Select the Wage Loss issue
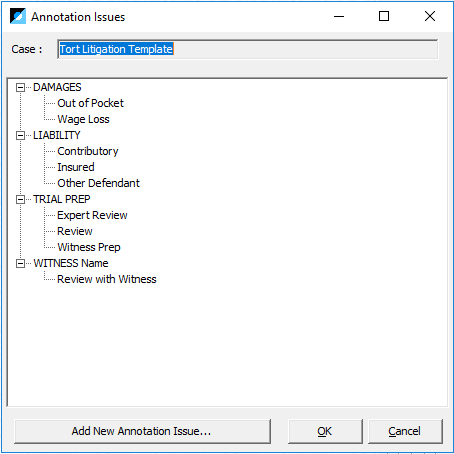The width and height of the screenshot is (454, 454). tap(83, 119)
